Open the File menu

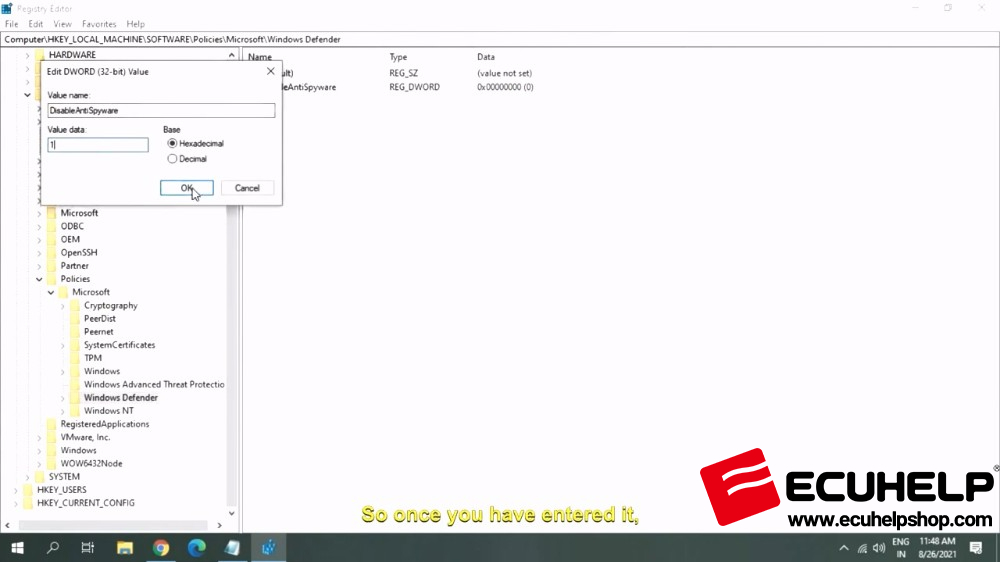coord(11,24)
